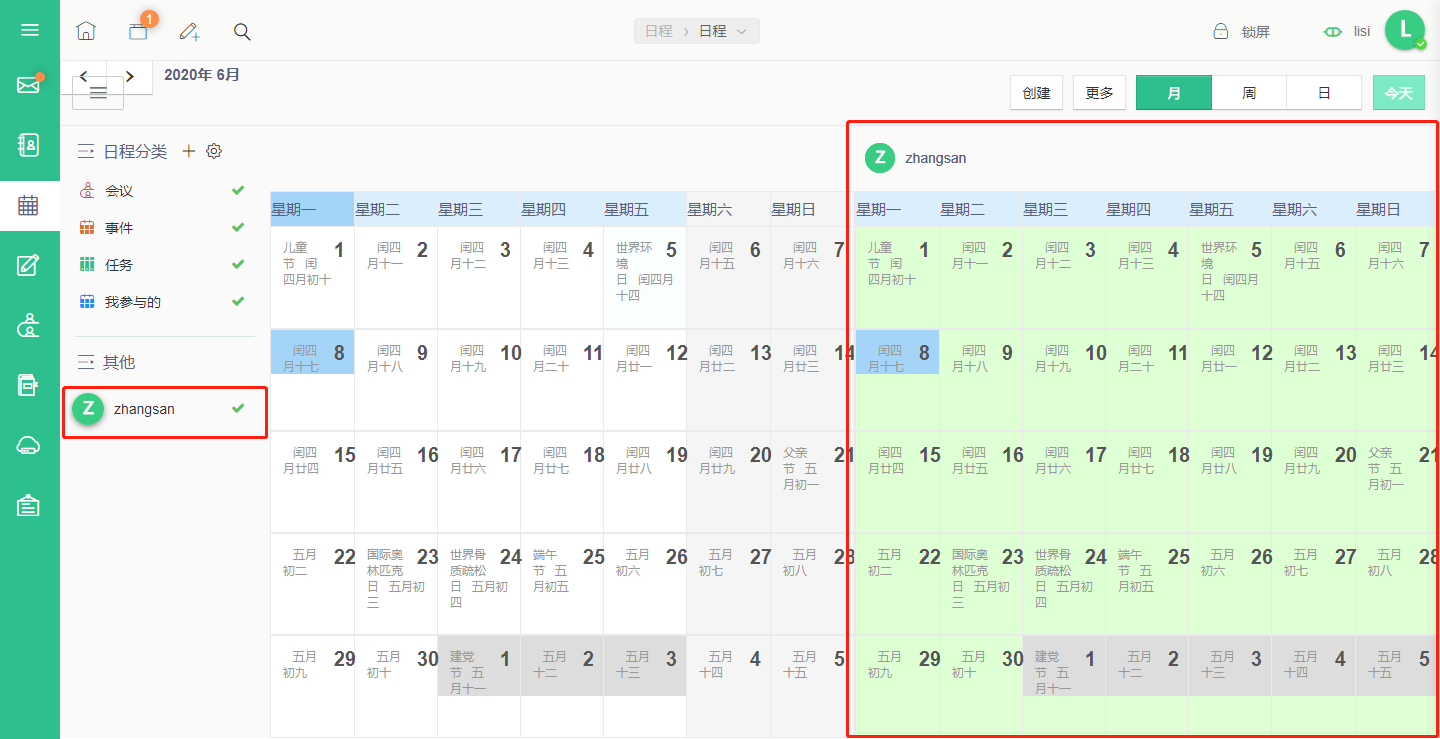The image size is (1440, 739).
Task: Click the 锁屏 lock screen icon
Action: pos(1220,31)
